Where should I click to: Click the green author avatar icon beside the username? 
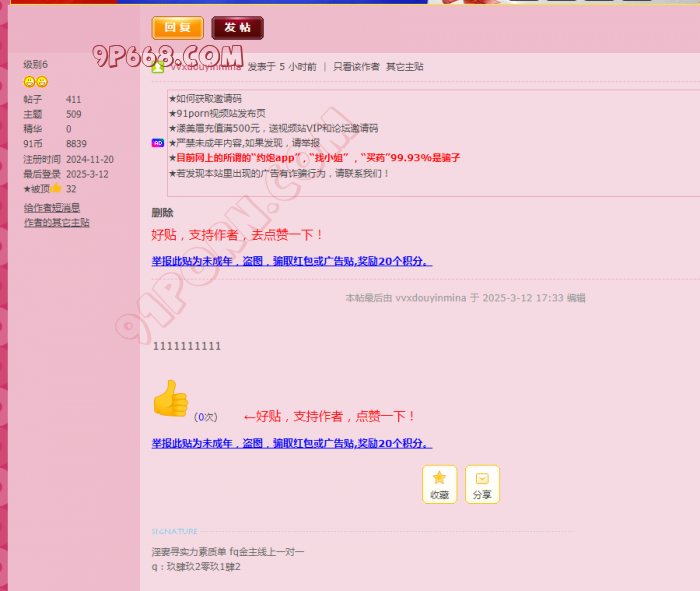click(x=158, y=67)
